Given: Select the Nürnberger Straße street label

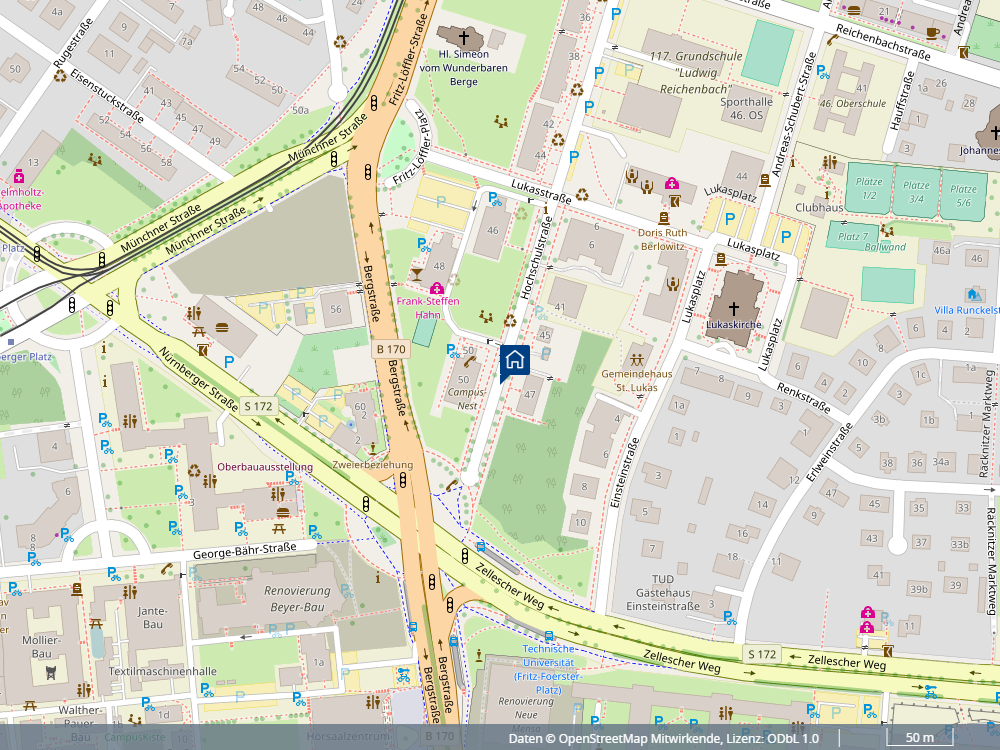Looking at the screenshot, I should [198, 379].
